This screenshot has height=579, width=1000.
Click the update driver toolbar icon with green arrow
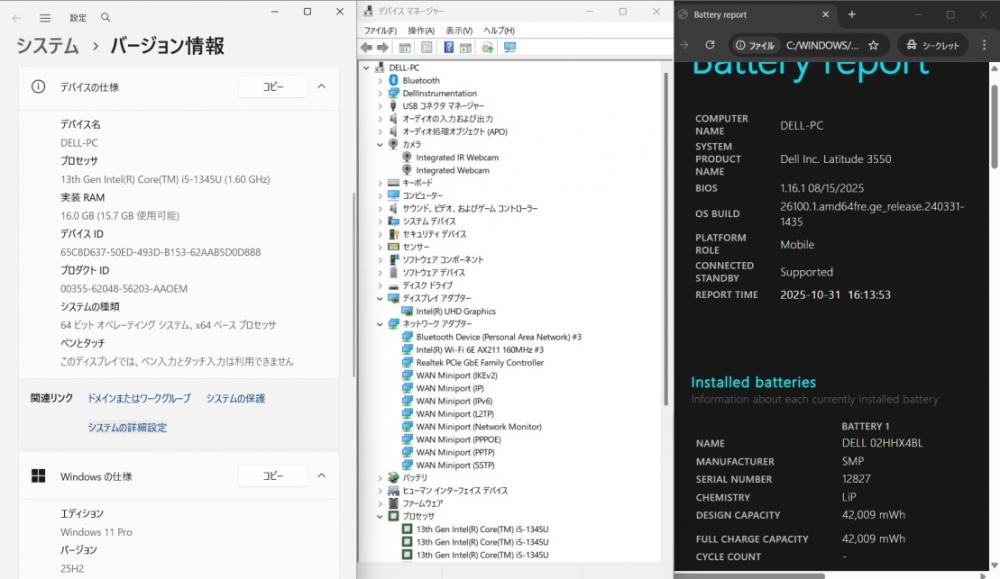coord(488,47)
